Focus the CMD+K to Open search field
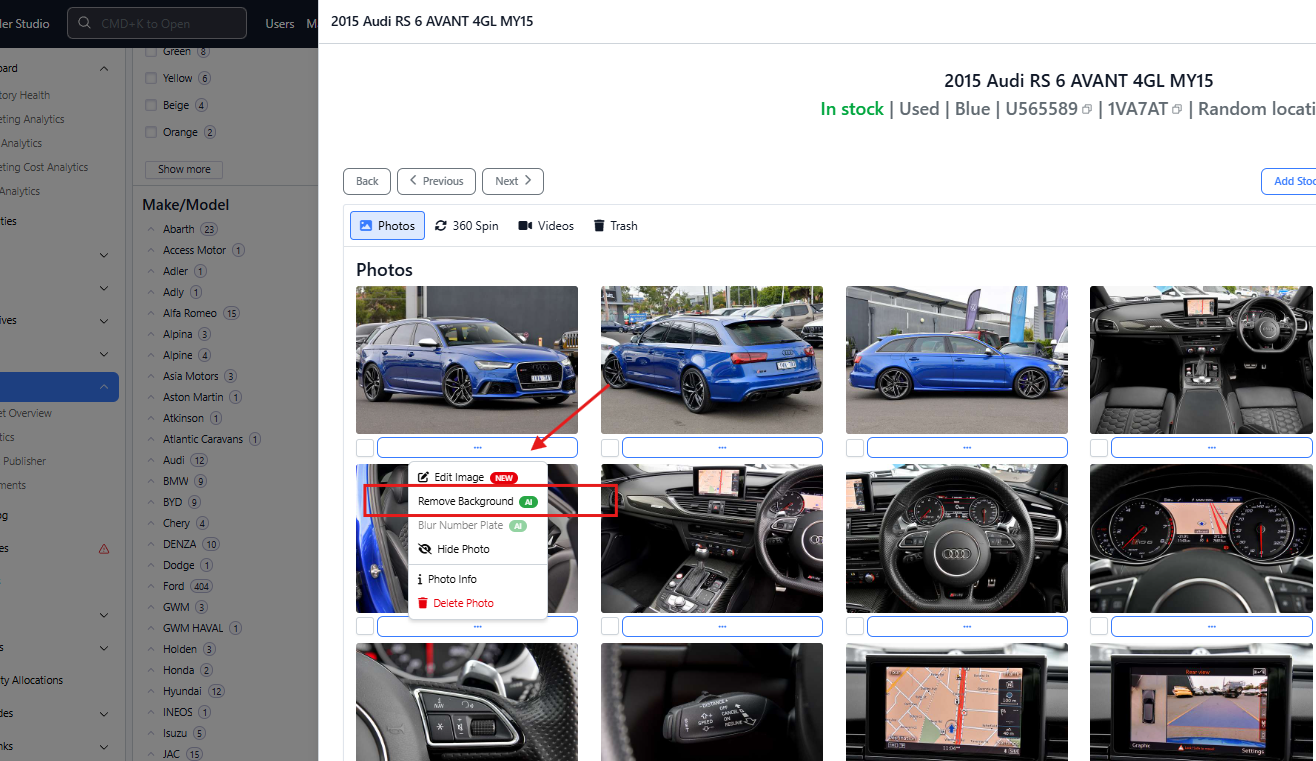 [157, 23]
